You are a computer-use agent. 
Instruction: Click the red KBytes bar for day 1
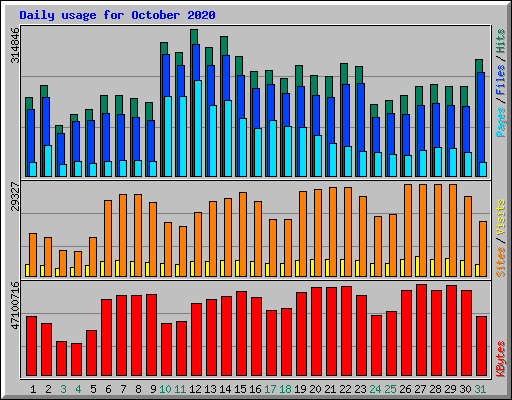click(31, 346)
